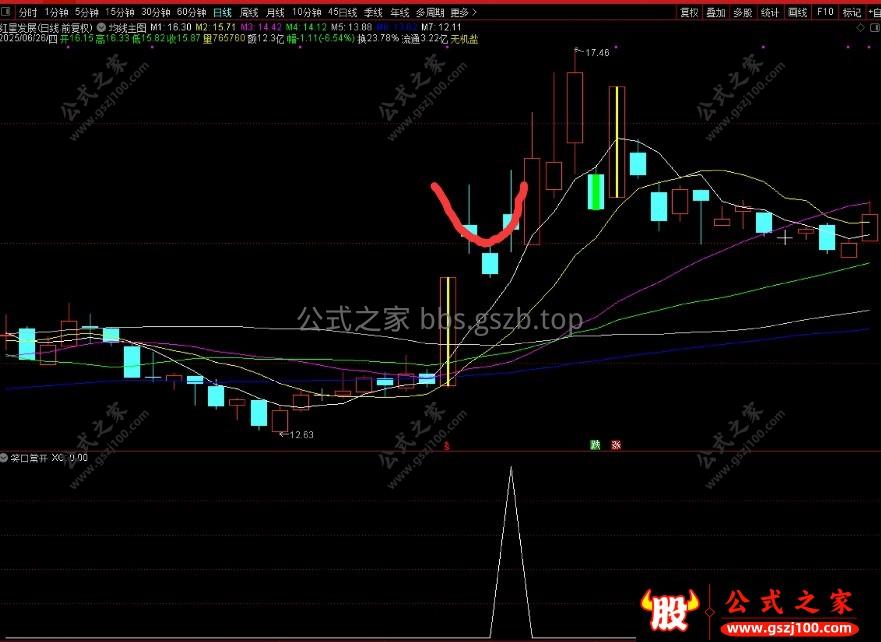Click the red 涨 marker icon
881x642 pixels.
(616, 445)
